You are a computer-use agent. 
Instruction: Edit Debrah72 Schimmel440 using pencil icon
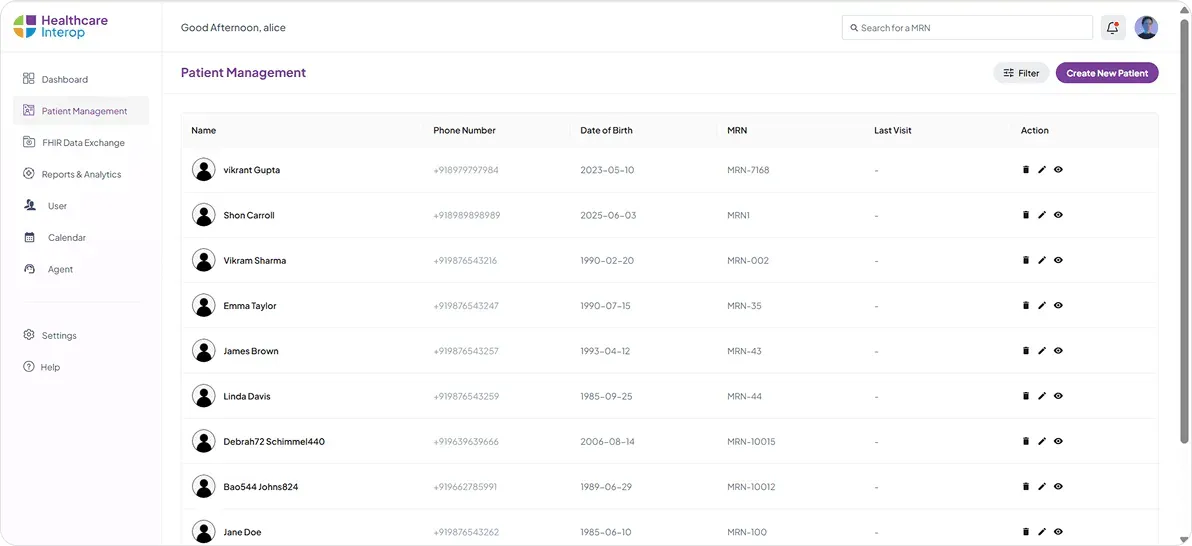tap(1041, 441)
